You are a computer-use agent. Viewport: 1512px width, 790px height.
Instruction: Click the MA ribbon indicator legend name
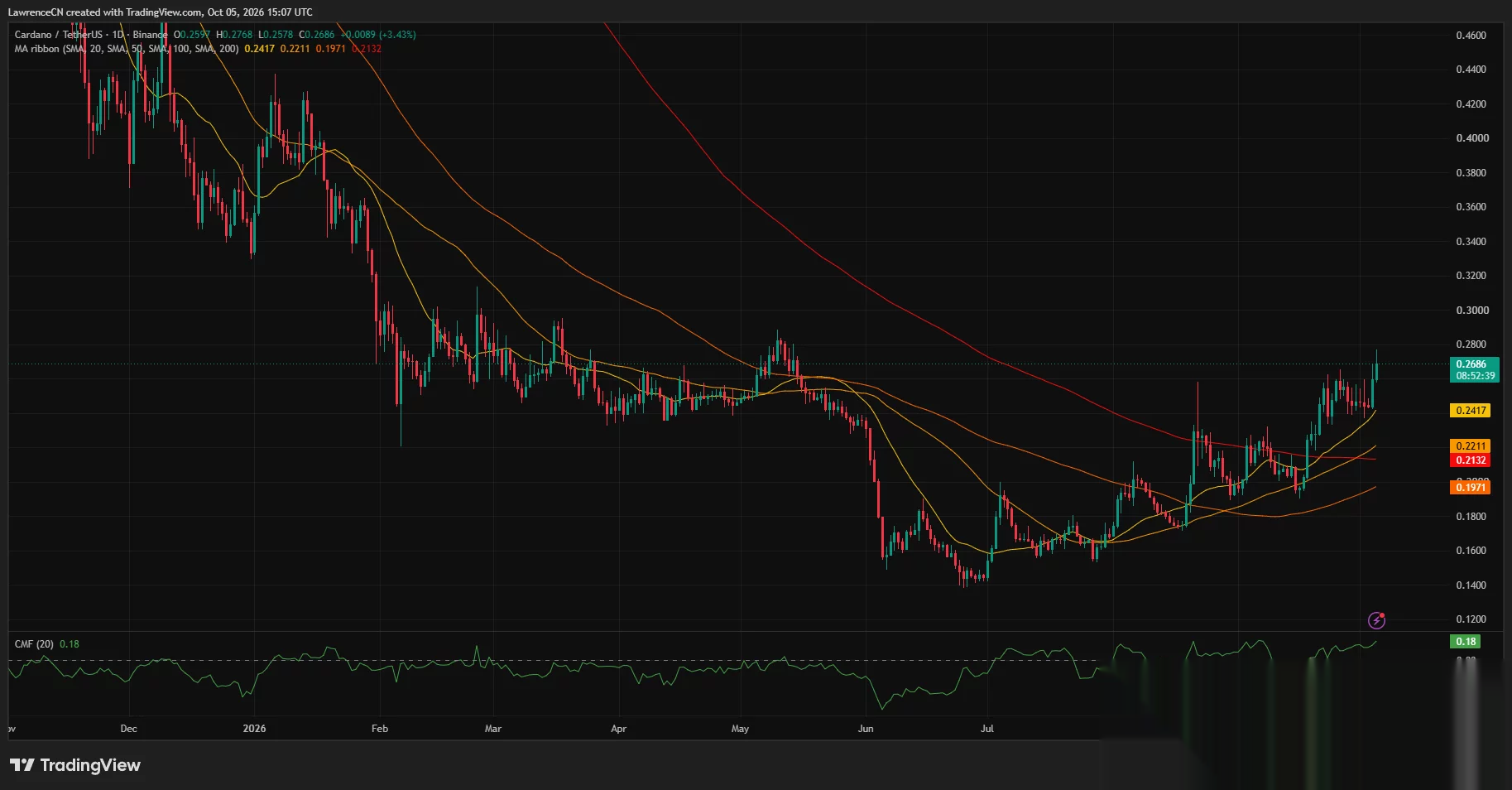127,49
